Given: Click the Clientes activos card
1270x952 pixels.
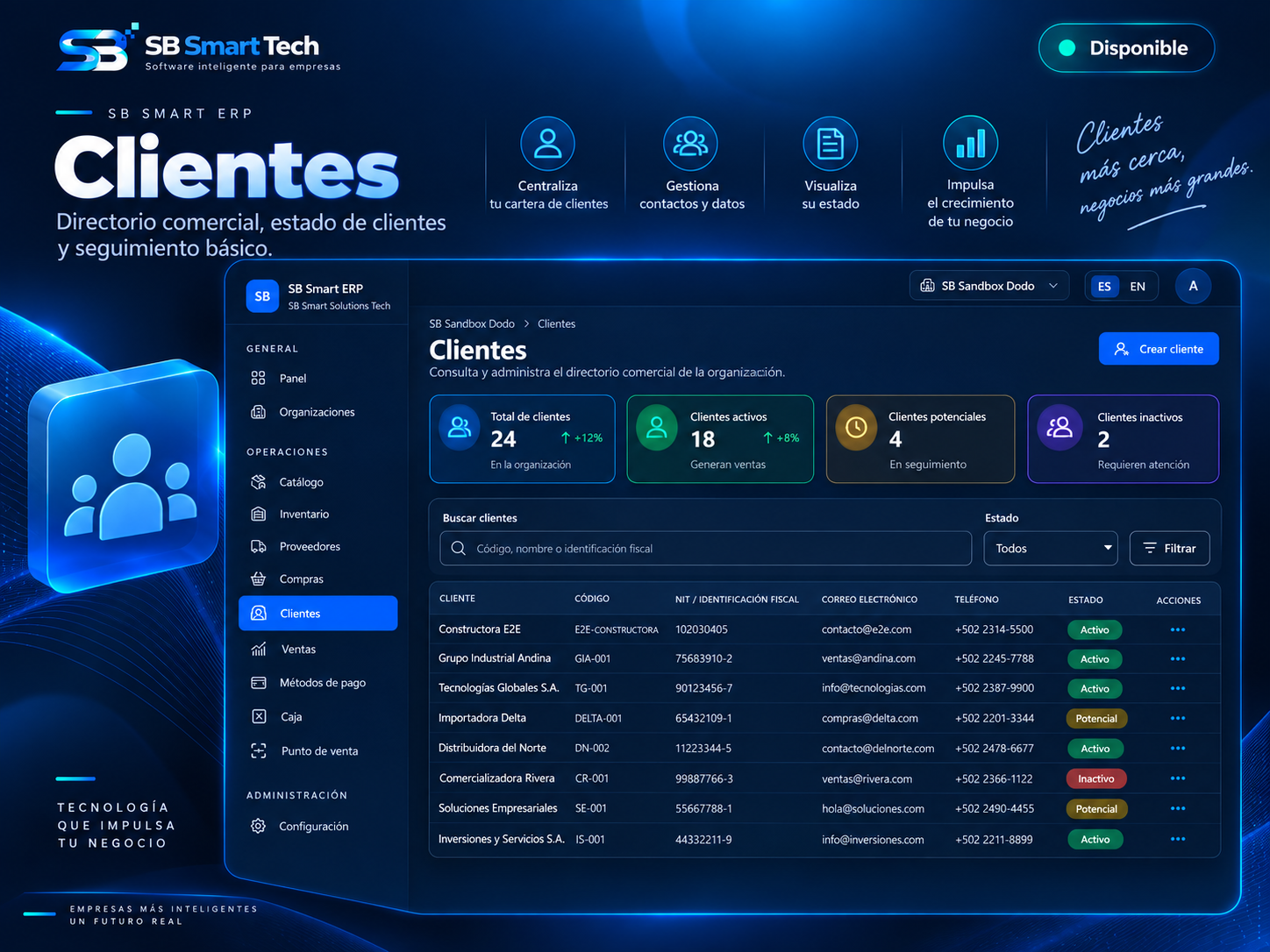Looking at the screenshot, I should tap(720, 439).
